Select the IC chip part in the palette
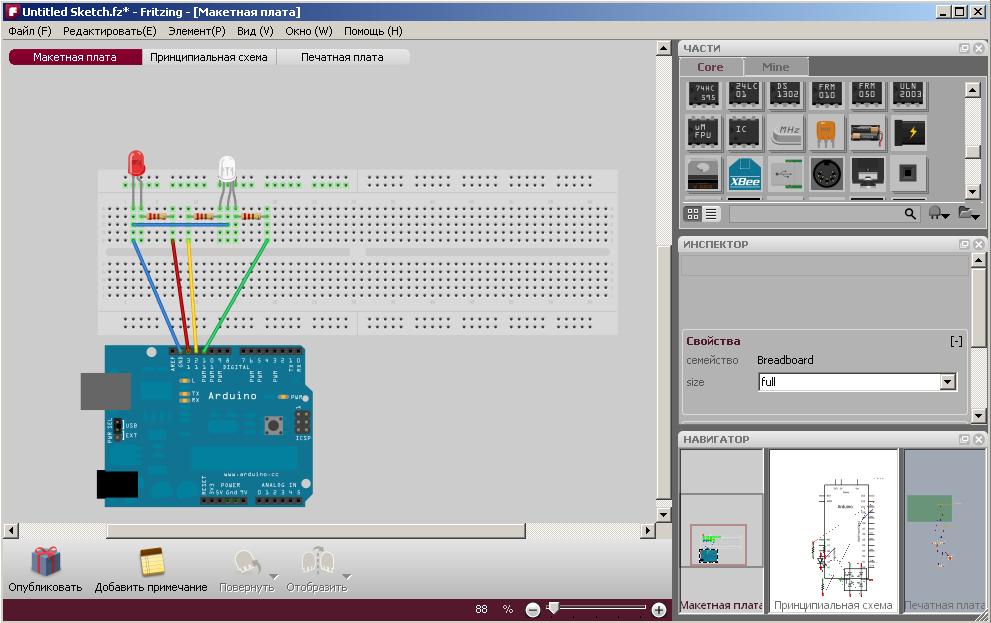991x623 pixels. coord(743,132)
